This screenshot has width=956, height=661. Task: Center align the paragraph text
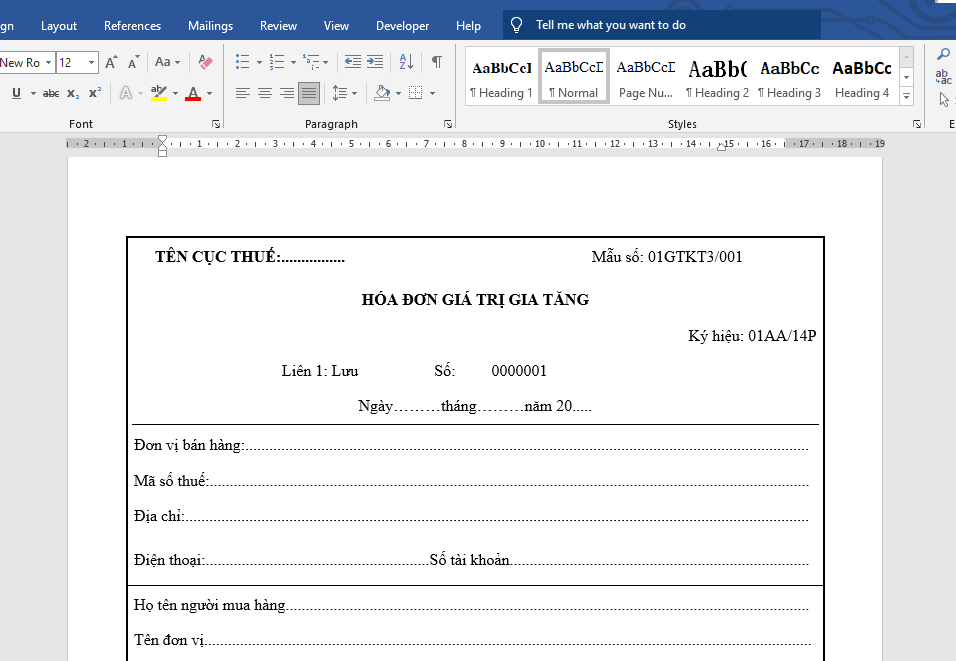(x=265, y=93)
